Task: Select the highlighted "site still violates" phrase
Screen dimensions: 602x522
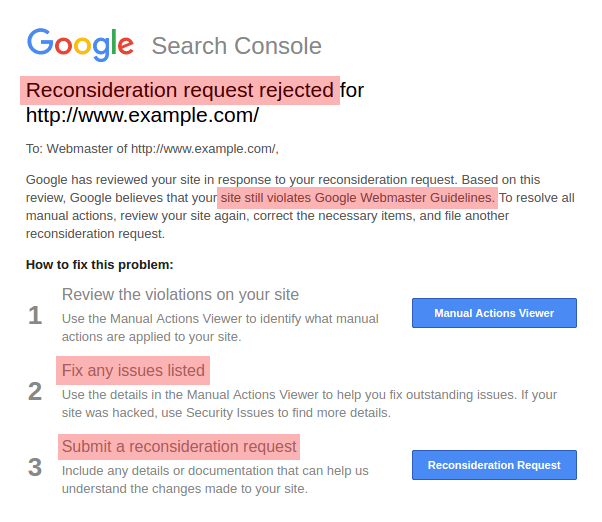Action: point(357,197)
